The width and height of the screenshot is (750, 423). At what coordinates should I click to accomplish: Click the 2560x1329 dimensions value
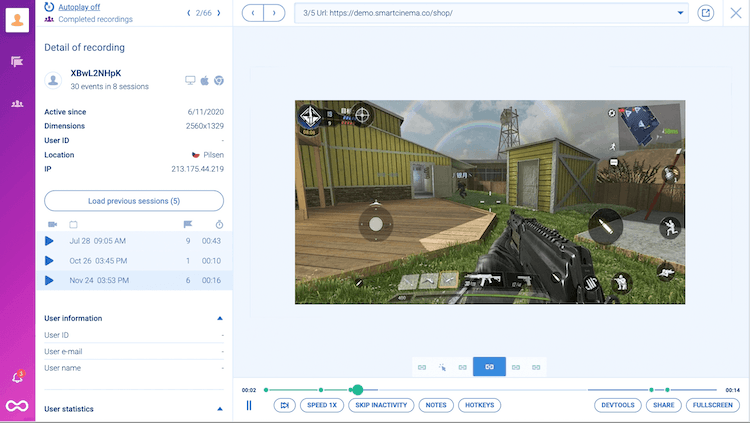coord(205,126)
